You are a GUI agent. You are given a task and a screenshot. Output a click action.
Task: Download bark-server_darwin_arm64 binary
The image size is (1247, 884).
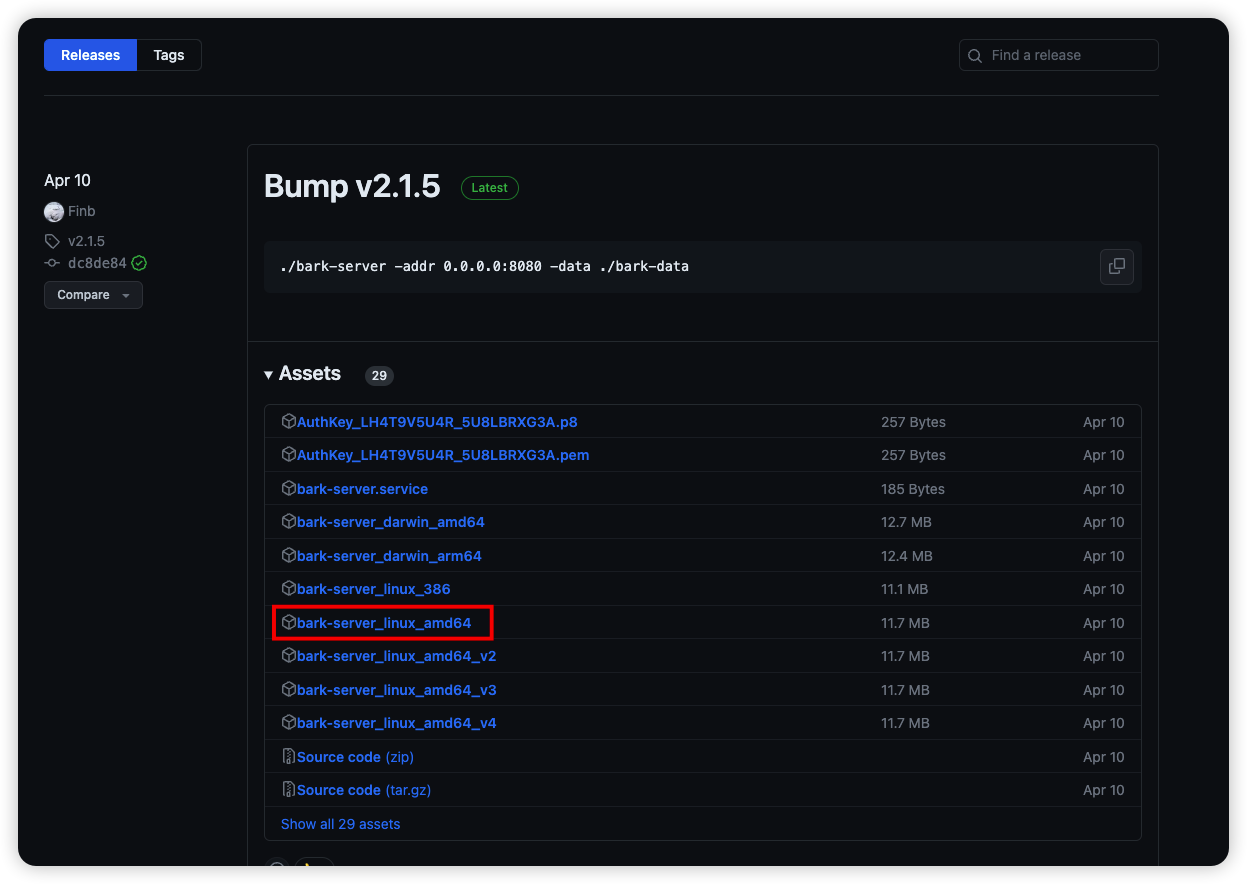[389, 556]
